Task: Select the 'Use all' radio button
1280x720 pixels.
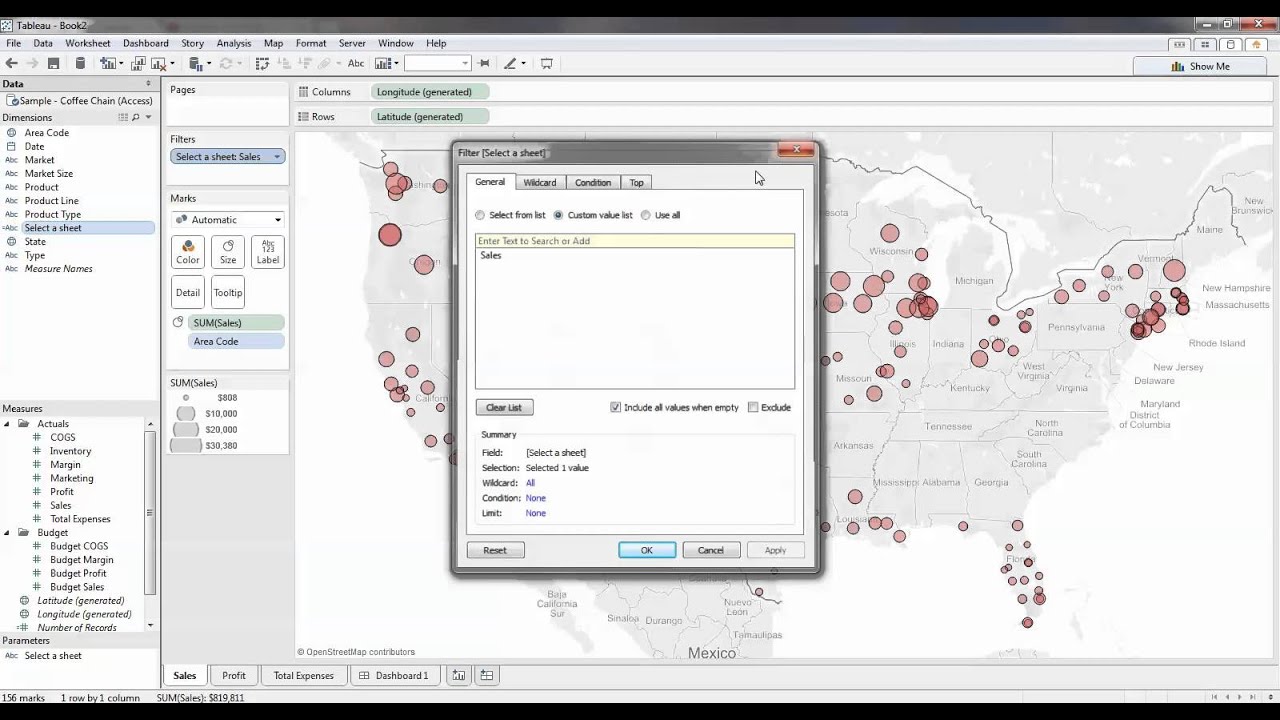Action: click(x=645, y=215)
